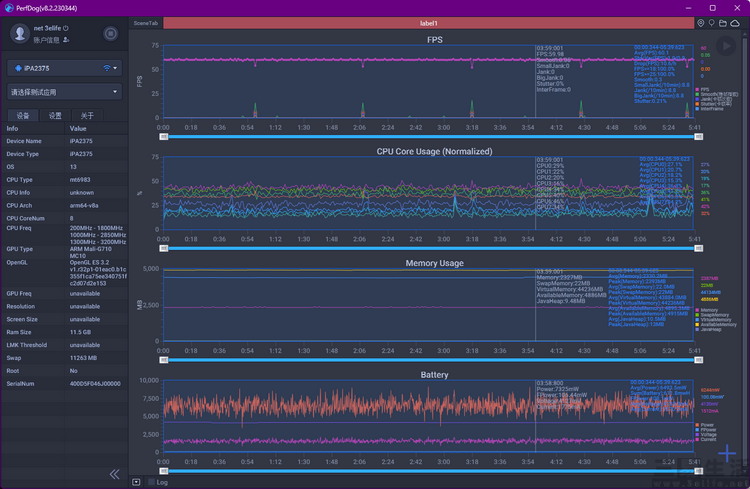Click the CPU Core Usage (Normalized) title
The height and width of the screenshot is (489, 750).
click(x=434, y=151)
